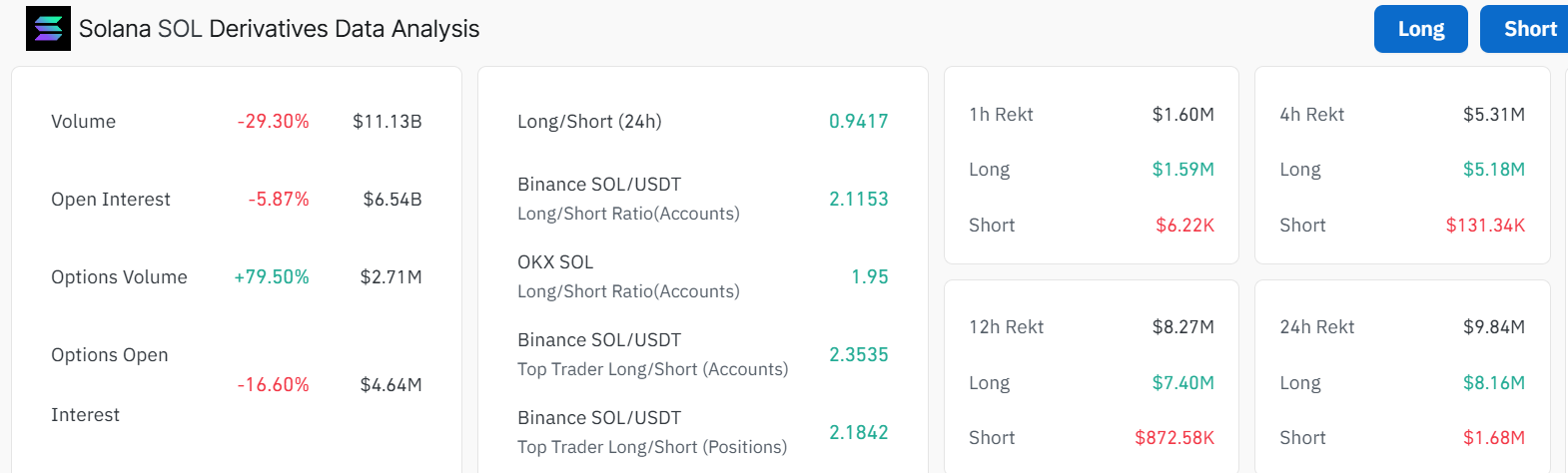Image resolution: width=1568 pixels, height=473 pixels.
Task: Click the blue Short button
Action: click(x=1525, y=29)
